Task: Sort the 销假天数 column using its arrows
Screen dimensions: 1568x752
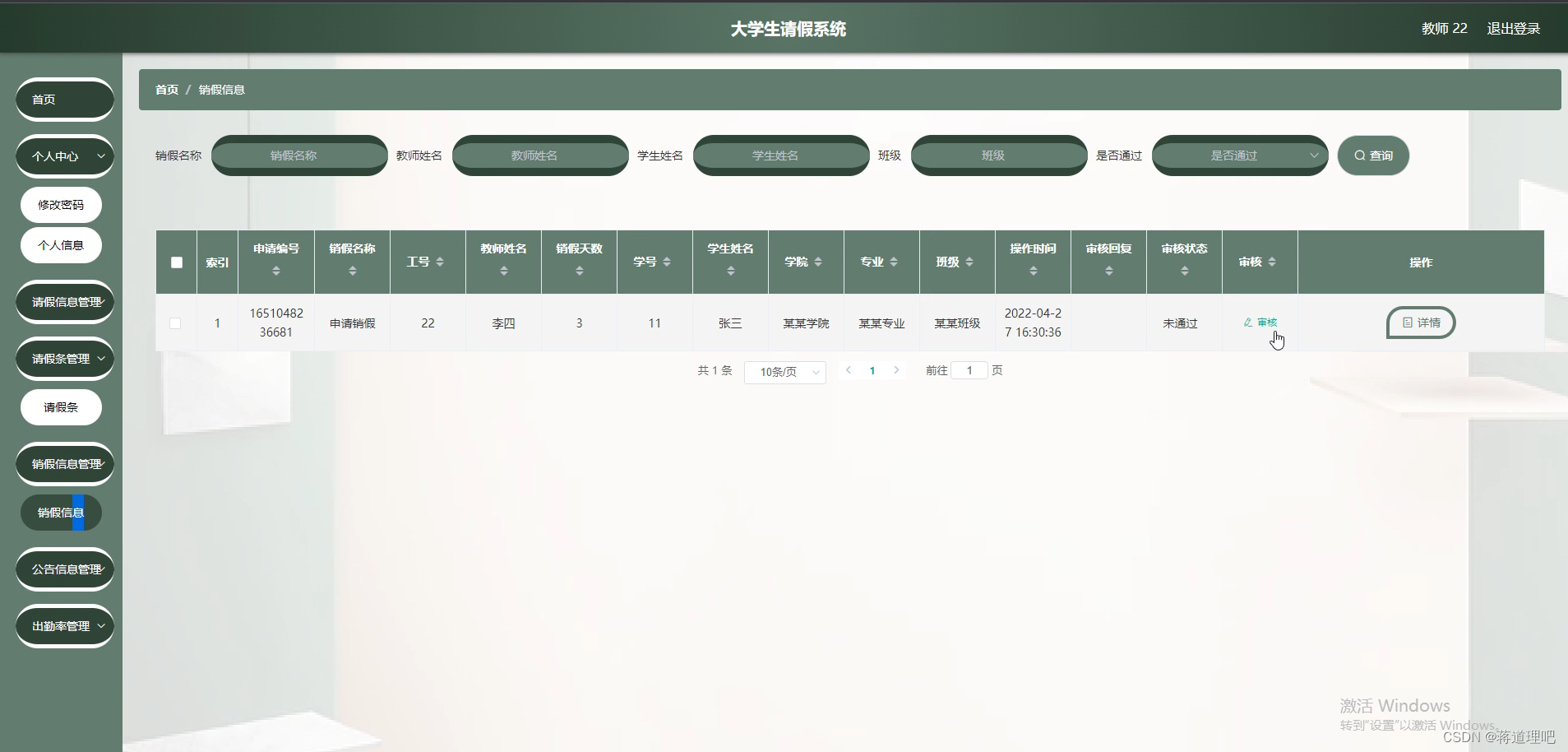Action: coord(578,269)
